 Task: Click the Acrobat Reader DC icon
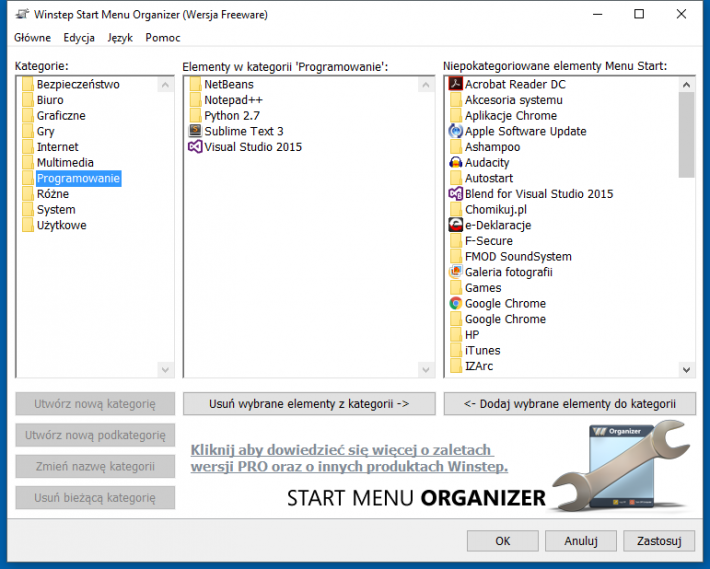point(456,84)
